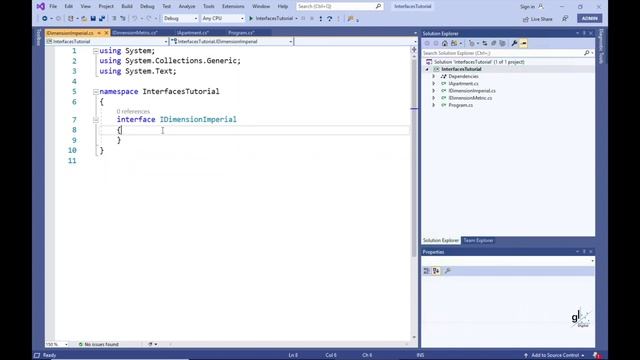
Task: Click the Categorized icon in Properties panel
Action: (427, 271)
